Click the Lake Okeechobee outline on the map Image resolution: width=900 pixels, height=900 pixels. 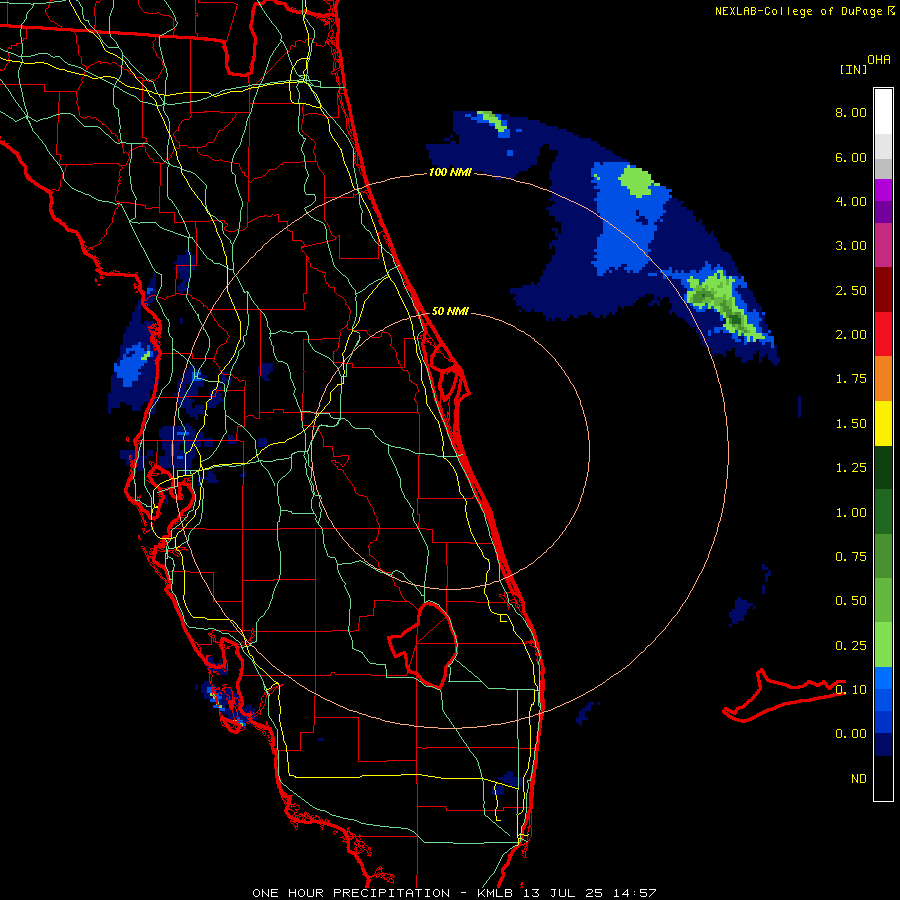(x=424, y=644)
